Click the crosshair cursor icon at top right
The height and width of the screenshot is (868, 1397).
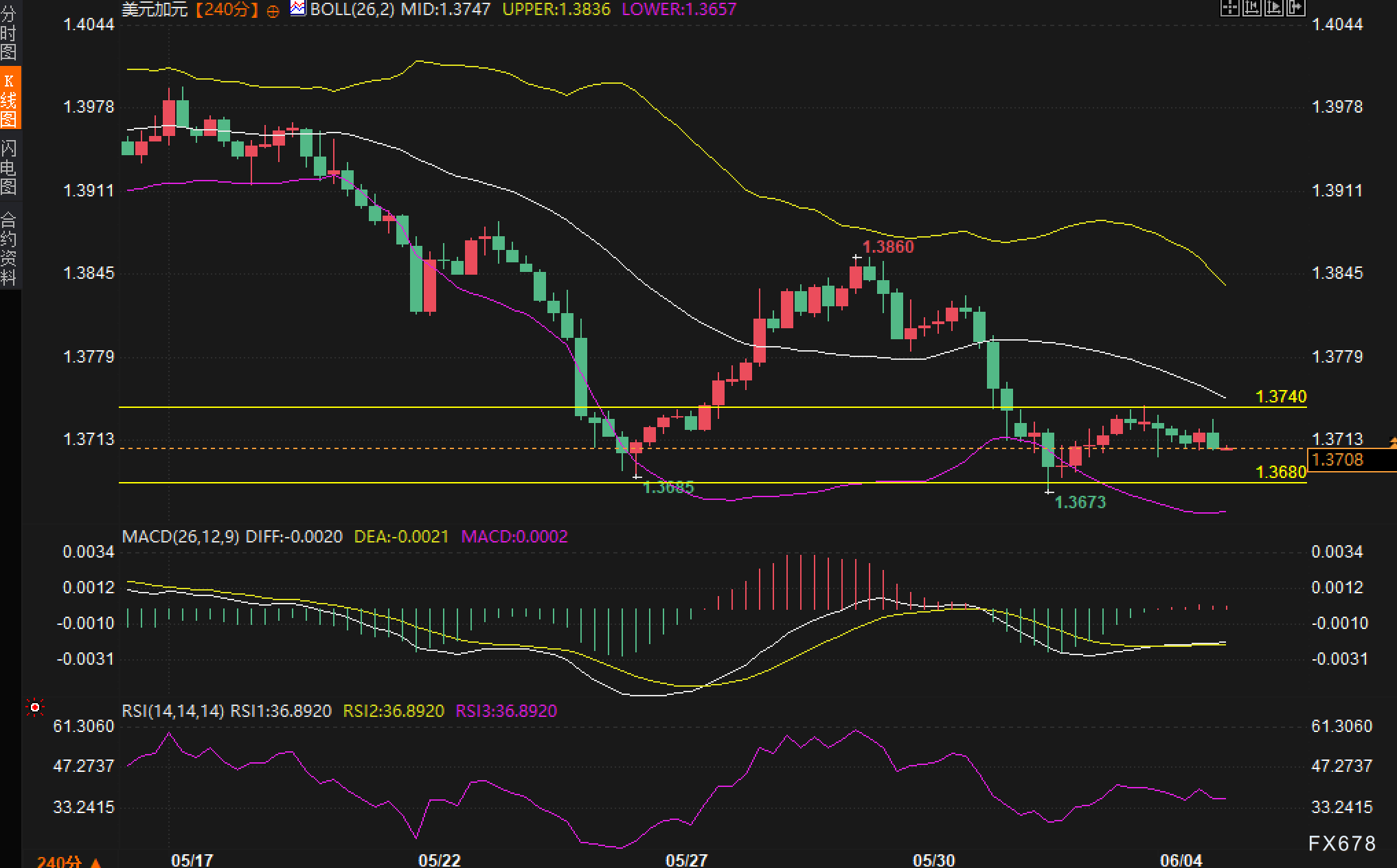coord(1229,8)
